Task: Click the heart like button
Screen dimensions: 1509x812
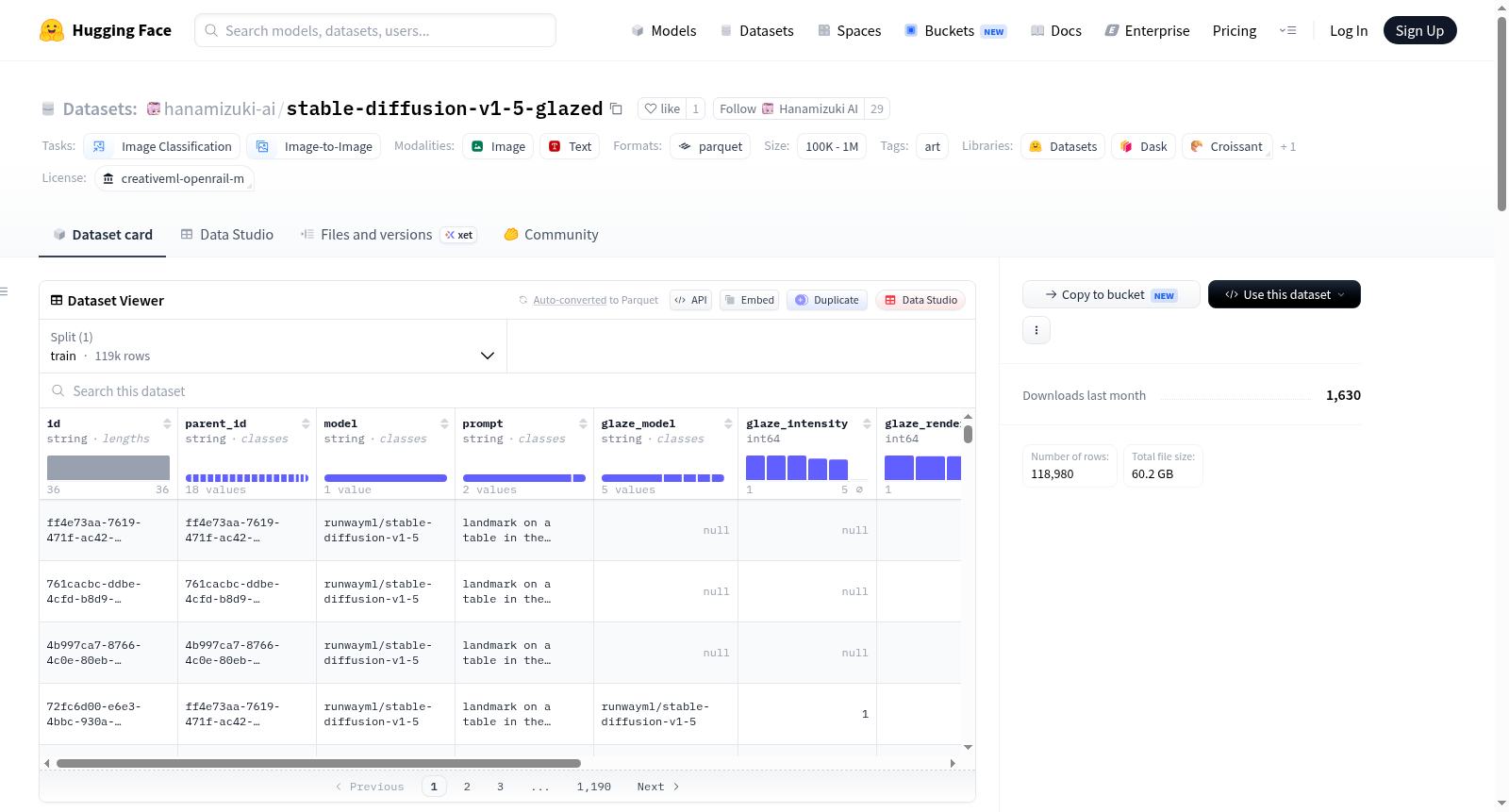Action: coord(662,108)
